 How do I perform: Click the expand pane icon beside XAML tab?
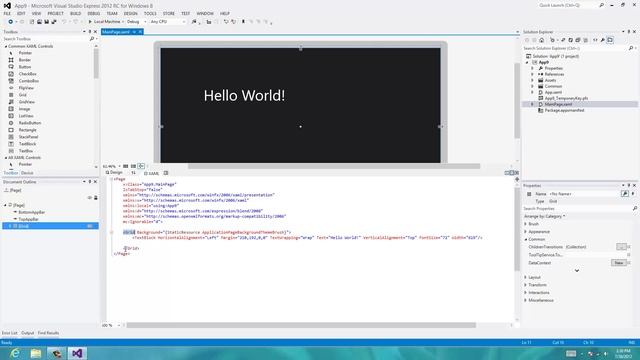[x=166, y=173]
